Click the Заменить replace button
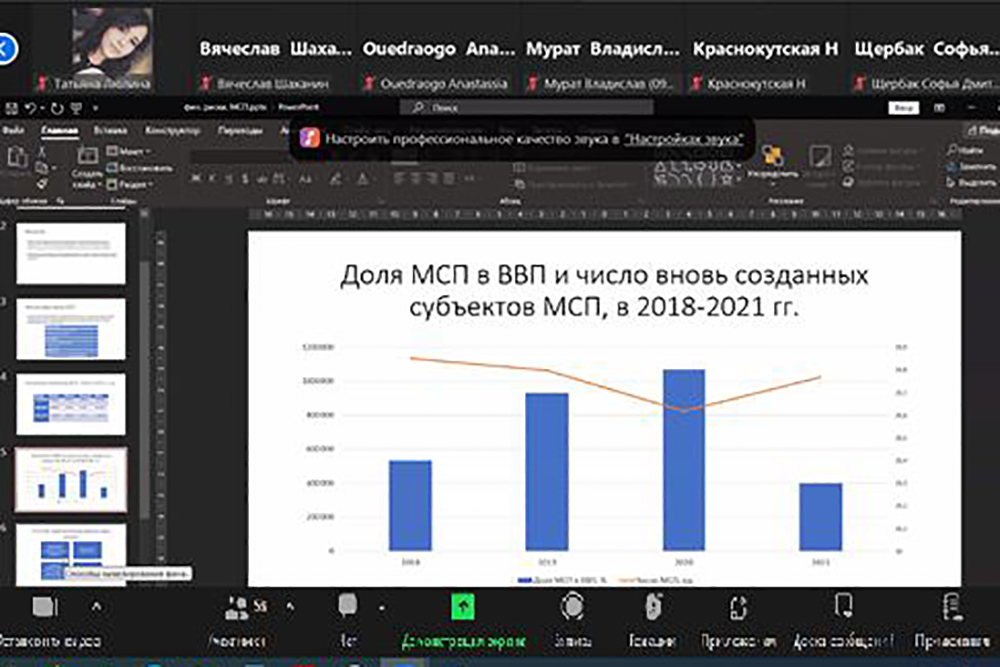The width and height of the screenshot is (1000, 667). pos(971,166)
